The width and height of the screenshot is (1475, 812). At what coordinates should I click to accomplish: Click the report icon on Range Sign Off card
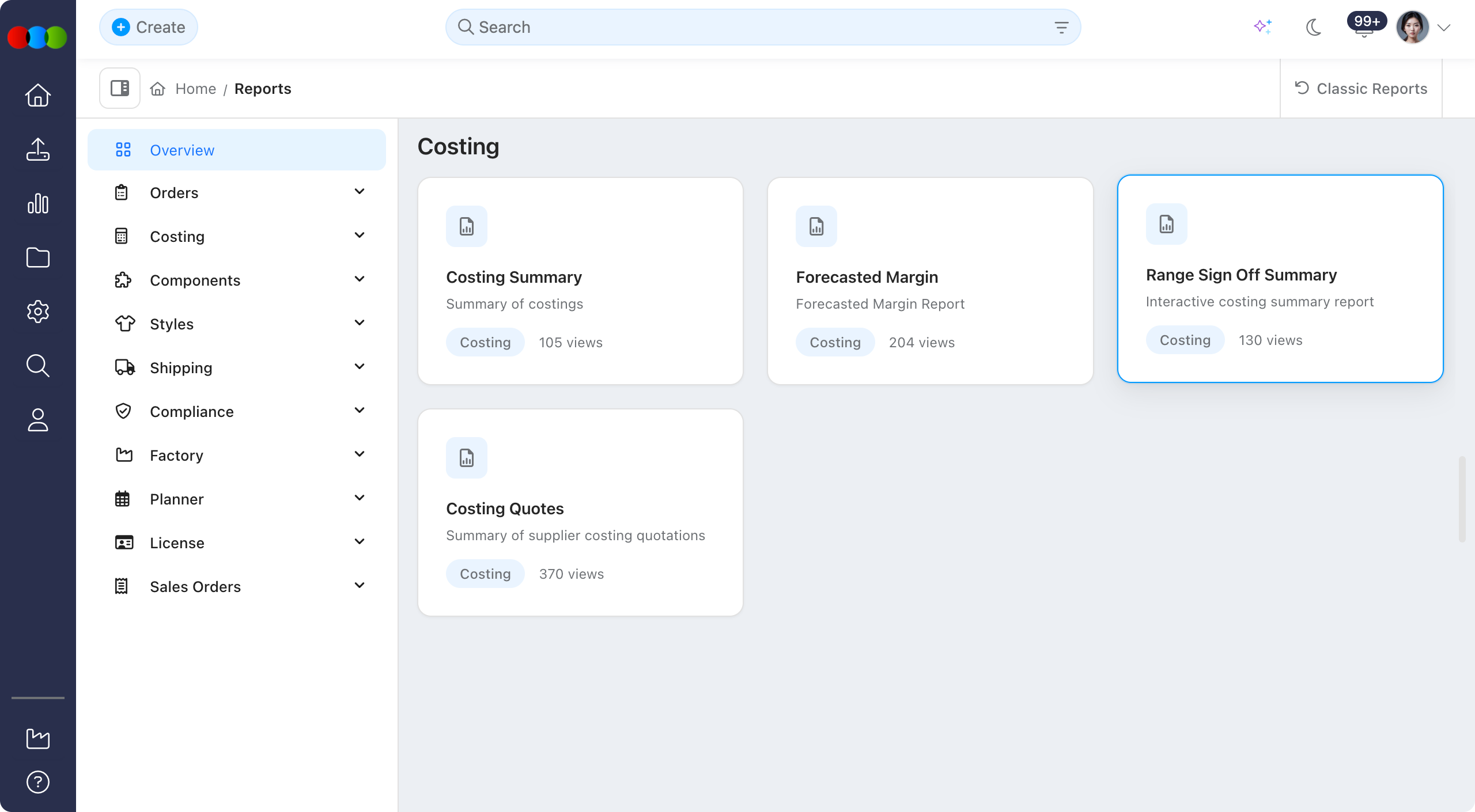pos(1167,224)
